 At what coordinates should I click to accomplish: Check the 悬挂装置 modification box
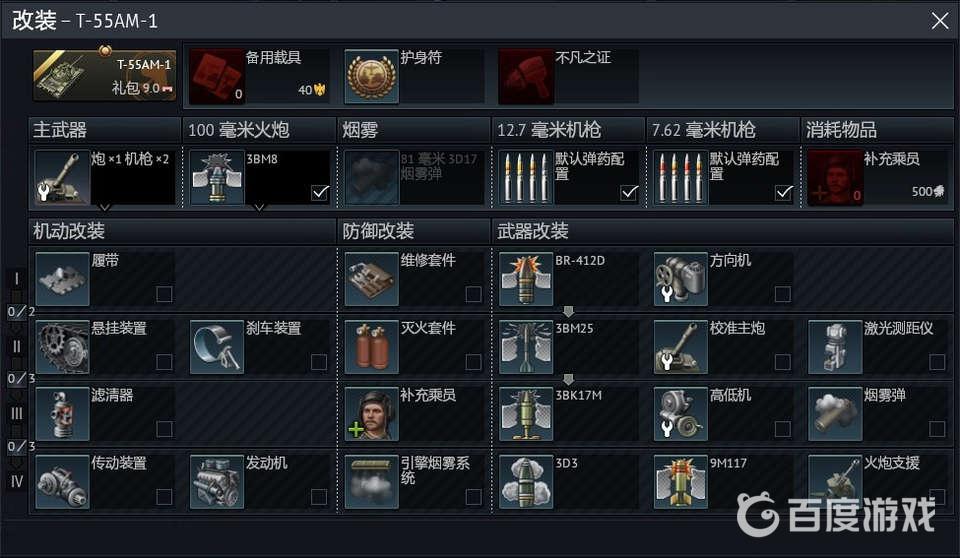pos(164,362)
